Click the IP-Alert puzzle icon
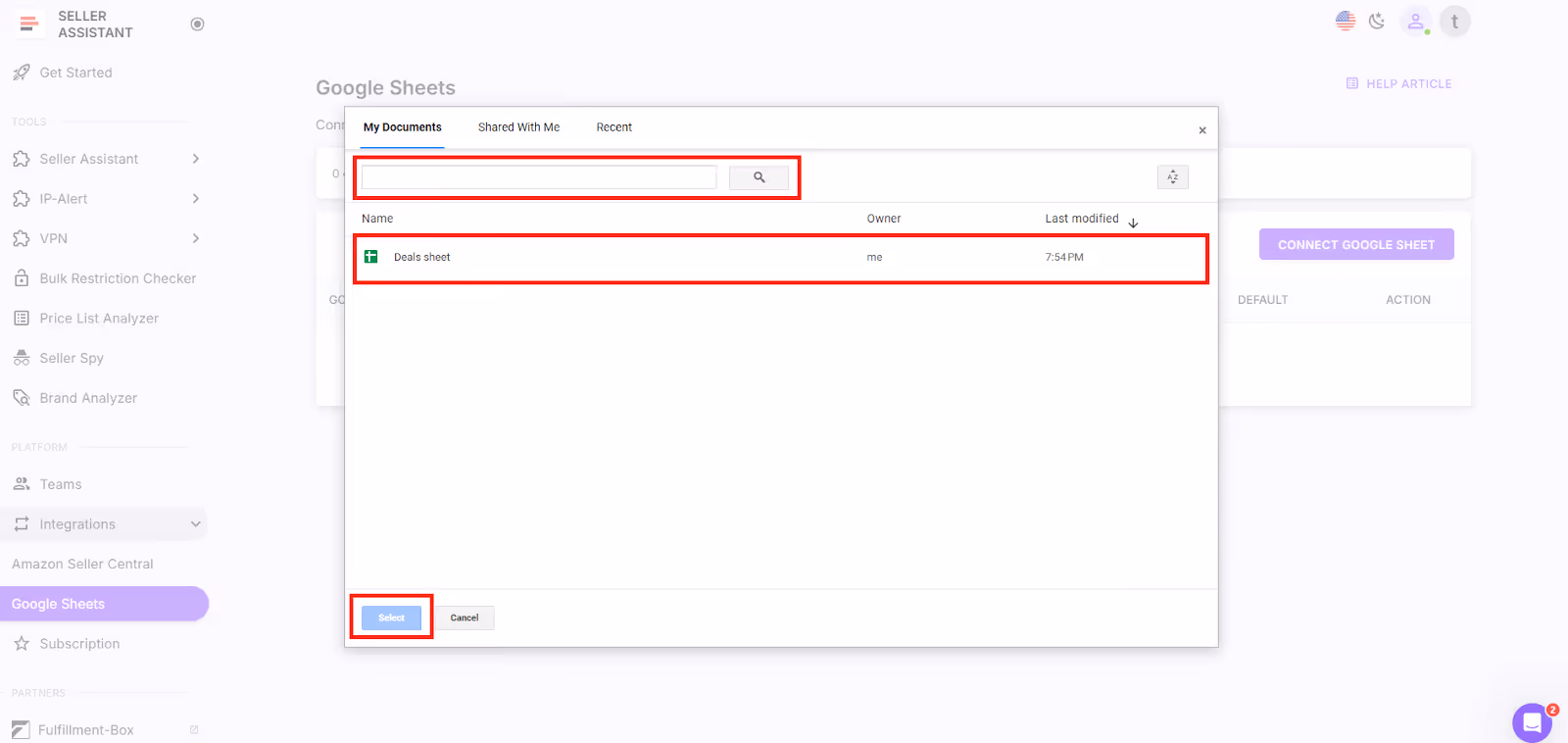The width and height of the screenshot is (1568, 743). [22, 199]
